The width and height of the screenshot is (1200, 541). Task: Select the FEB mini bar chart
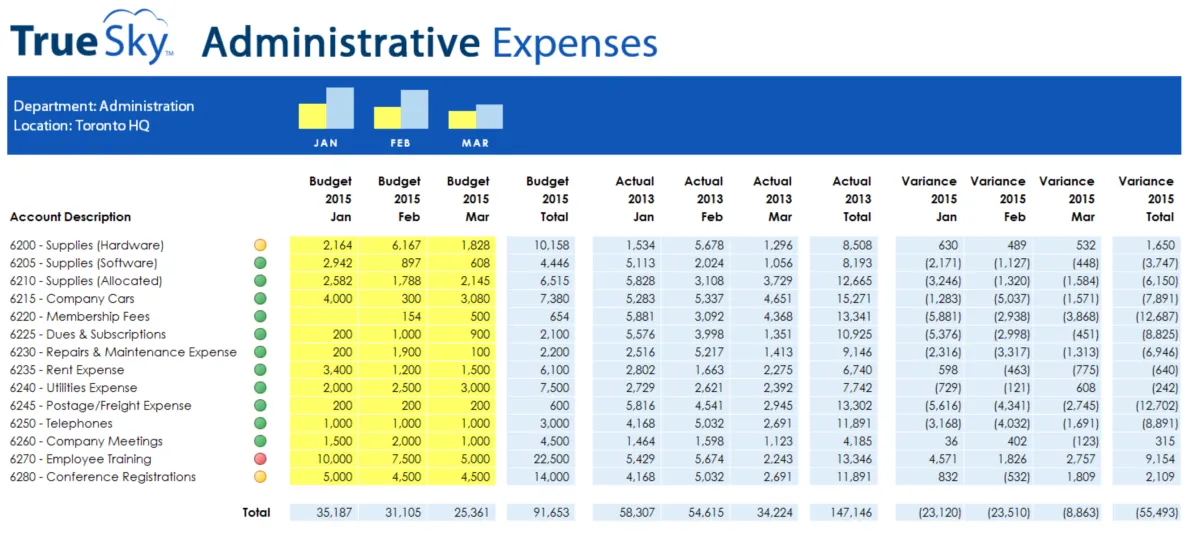[401, 109]
